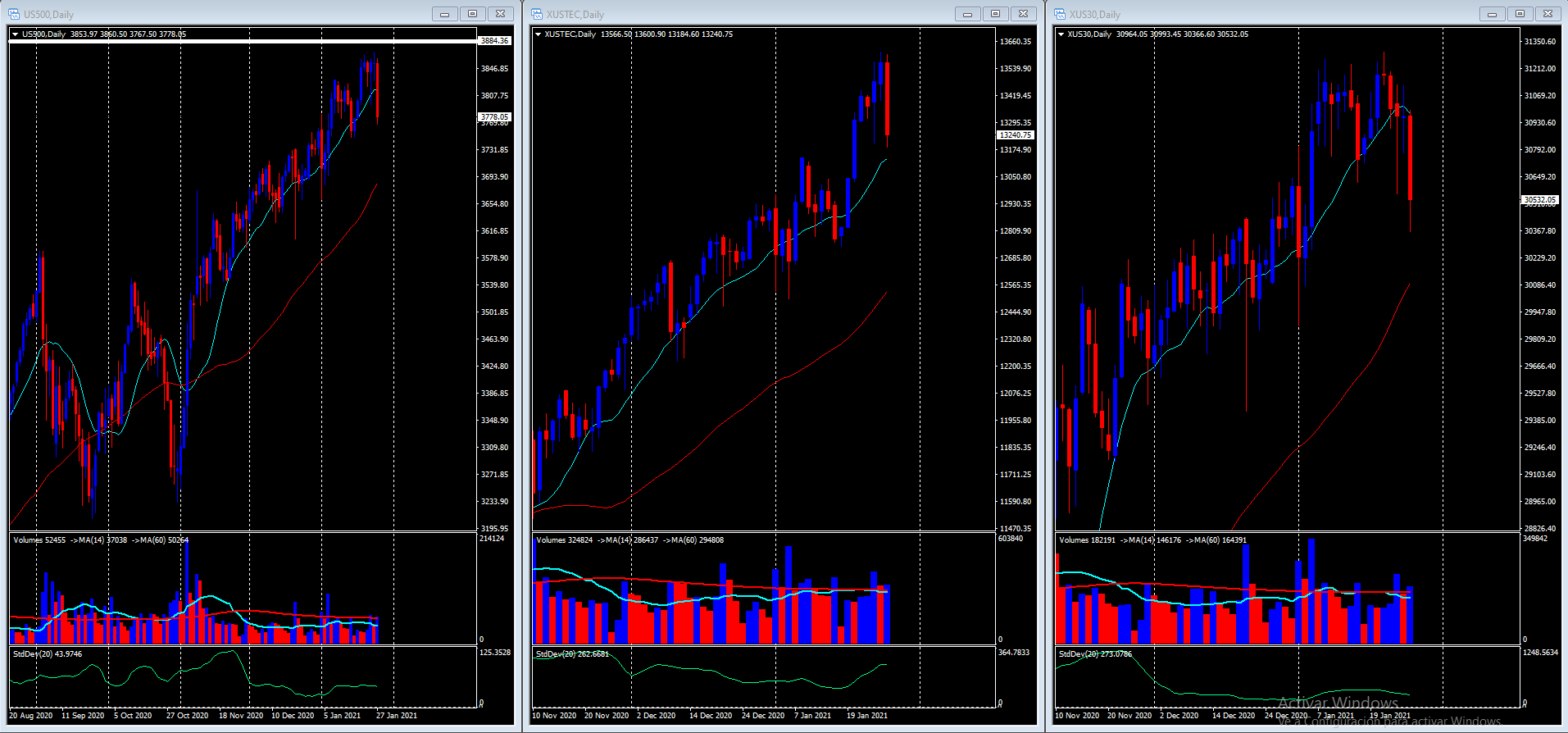1568x733 pixels.
Task: Select the US500,Daily title bar text
Action: coord(49,15)
